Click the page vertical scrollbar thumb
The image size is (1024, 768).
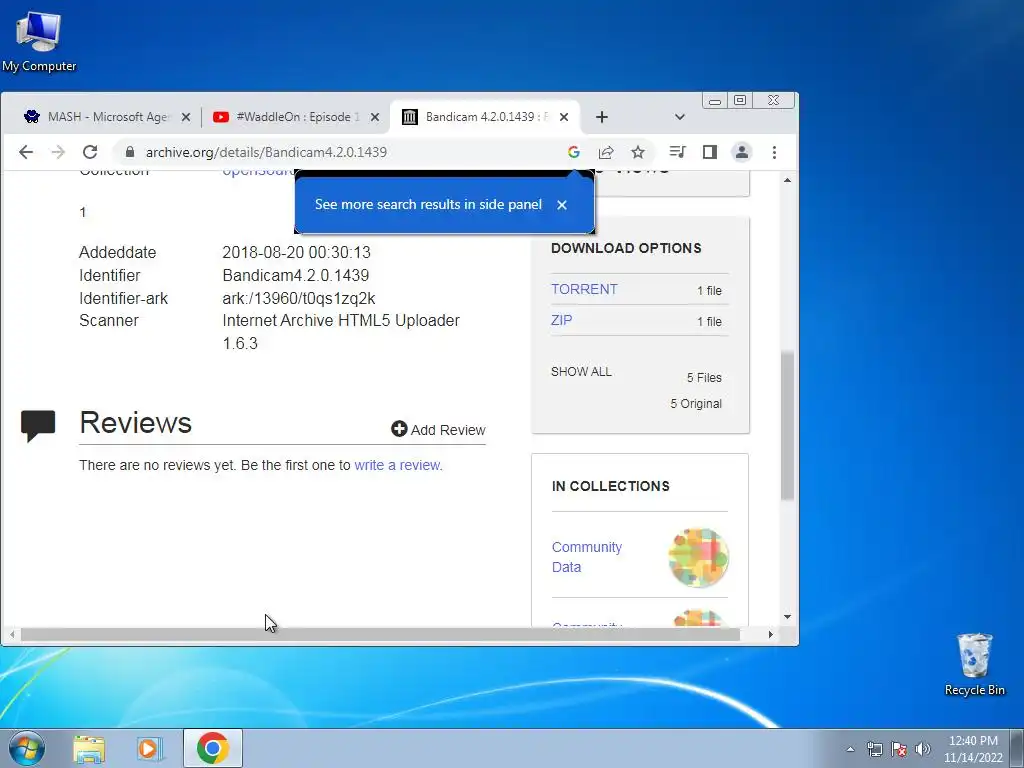click(x=788, y=425)
